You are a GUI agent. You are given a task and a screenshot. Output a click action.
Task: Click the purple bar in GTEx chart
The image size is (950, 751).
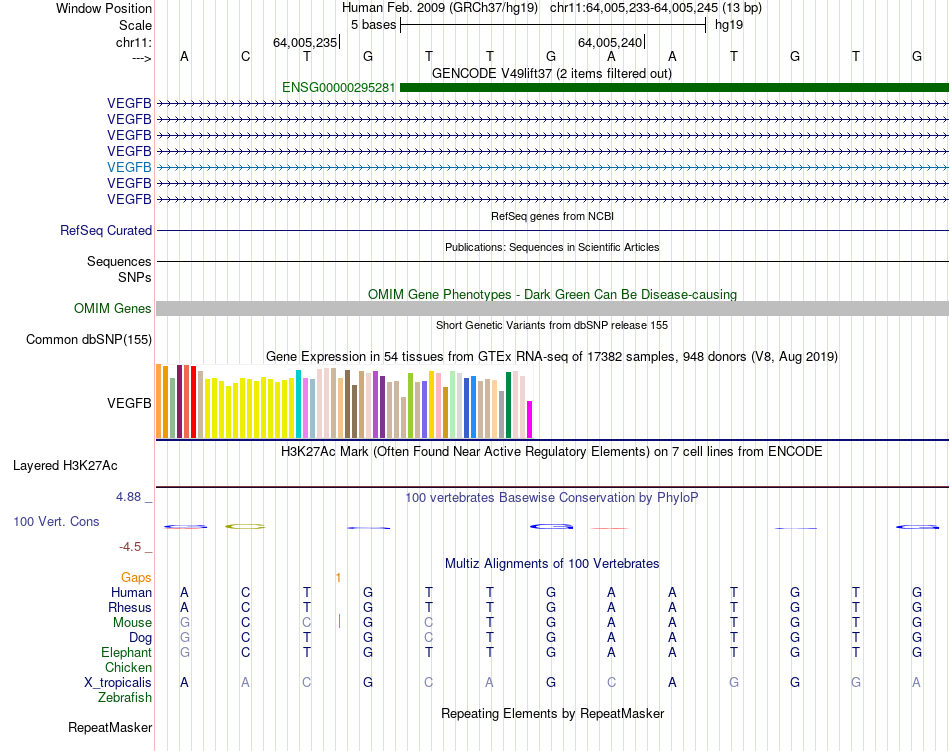pyautogui.click(x=376, y=405)
